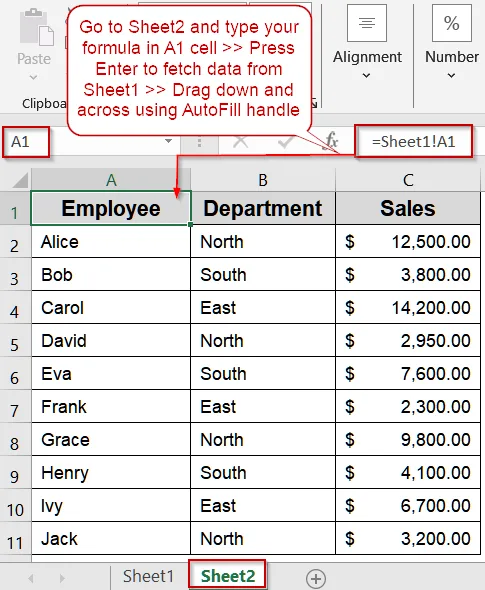Click Alice's North department cell
Image resolution: width=485 pixels, height=590 pixels.
(x=263, y=242)
